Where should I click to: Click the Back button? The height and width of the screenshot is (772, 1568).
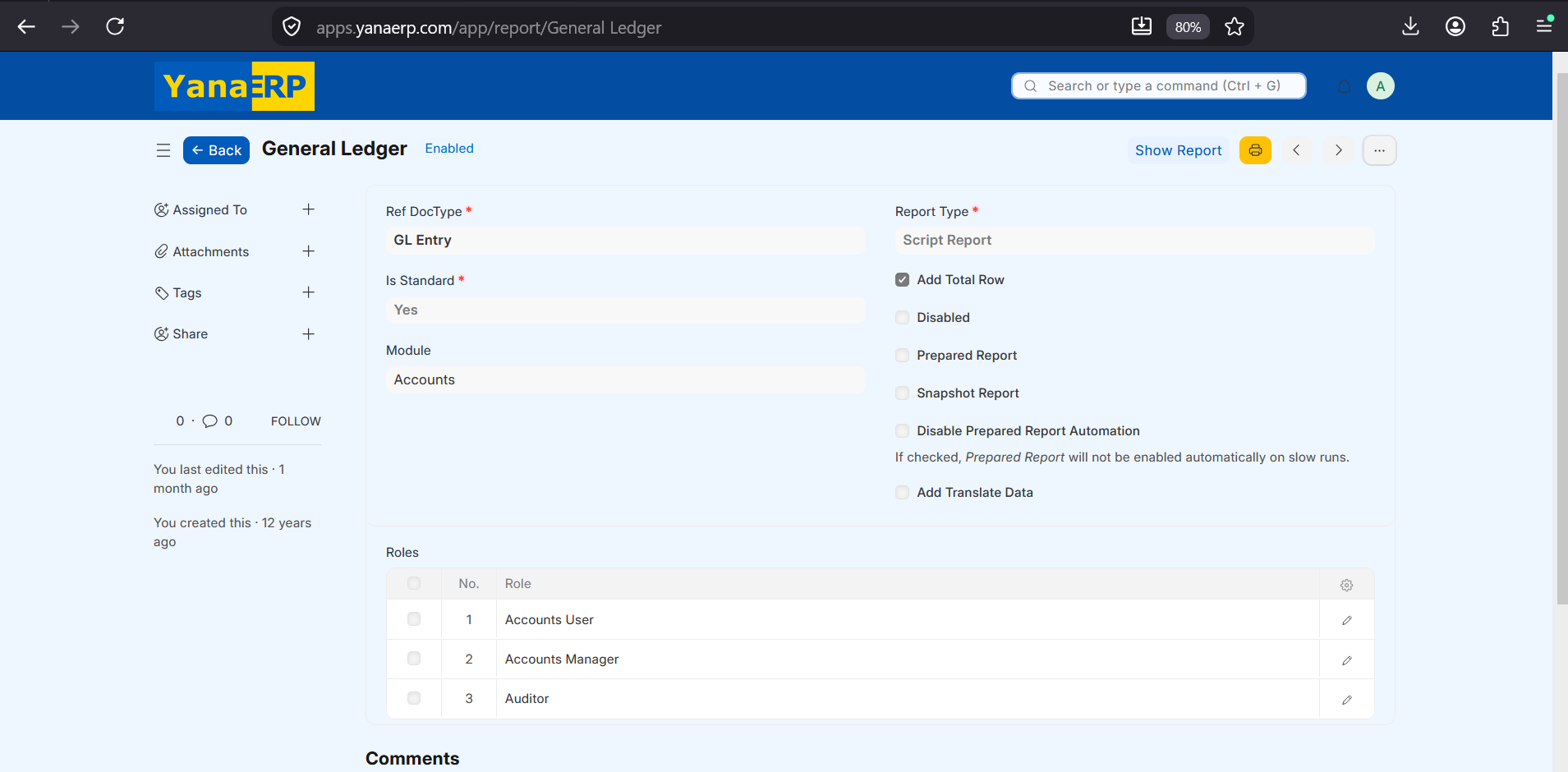point(216,150)
